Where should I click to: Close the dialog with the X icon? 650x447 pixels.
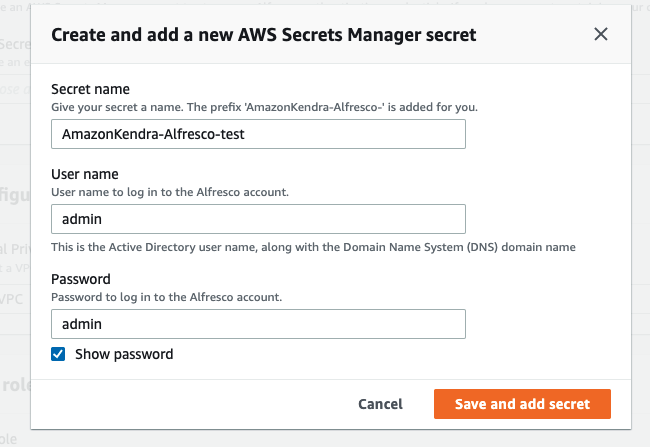(601, 35)
